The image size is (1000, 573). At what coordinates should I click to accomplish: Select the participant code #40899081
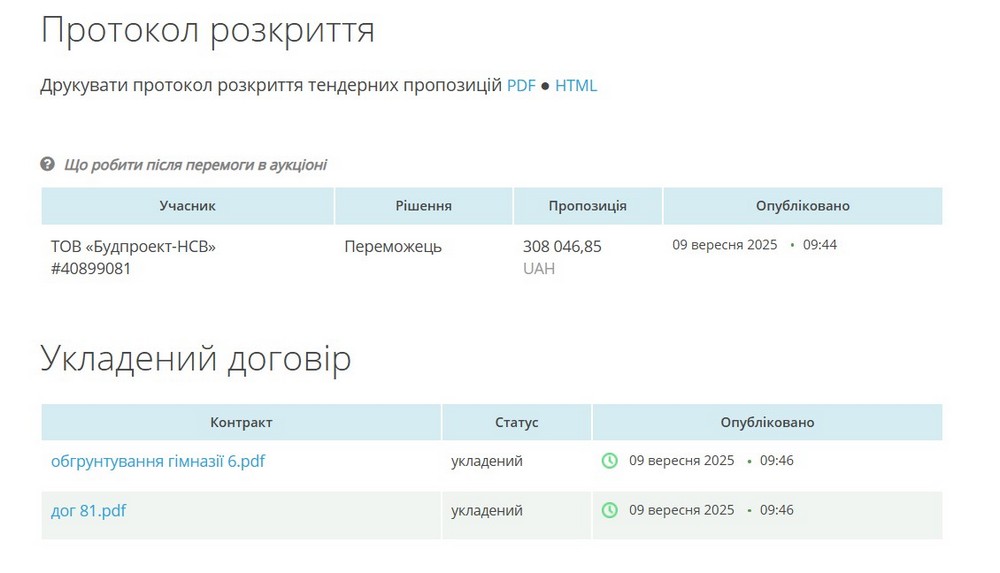(x=91, y=269)
